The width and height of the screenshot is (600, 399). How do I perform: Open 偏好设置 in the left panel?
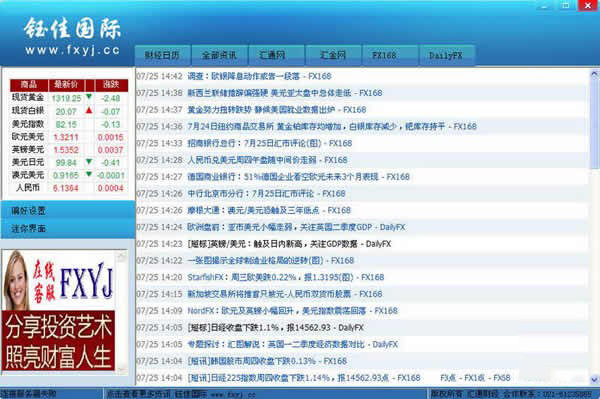(x=29, y=211)
